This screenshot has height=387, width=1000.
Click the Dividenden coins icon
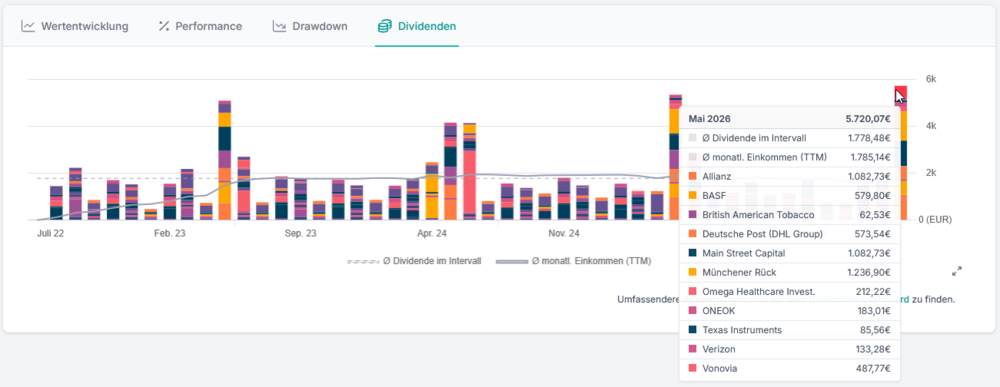click(x=385, y=26)
